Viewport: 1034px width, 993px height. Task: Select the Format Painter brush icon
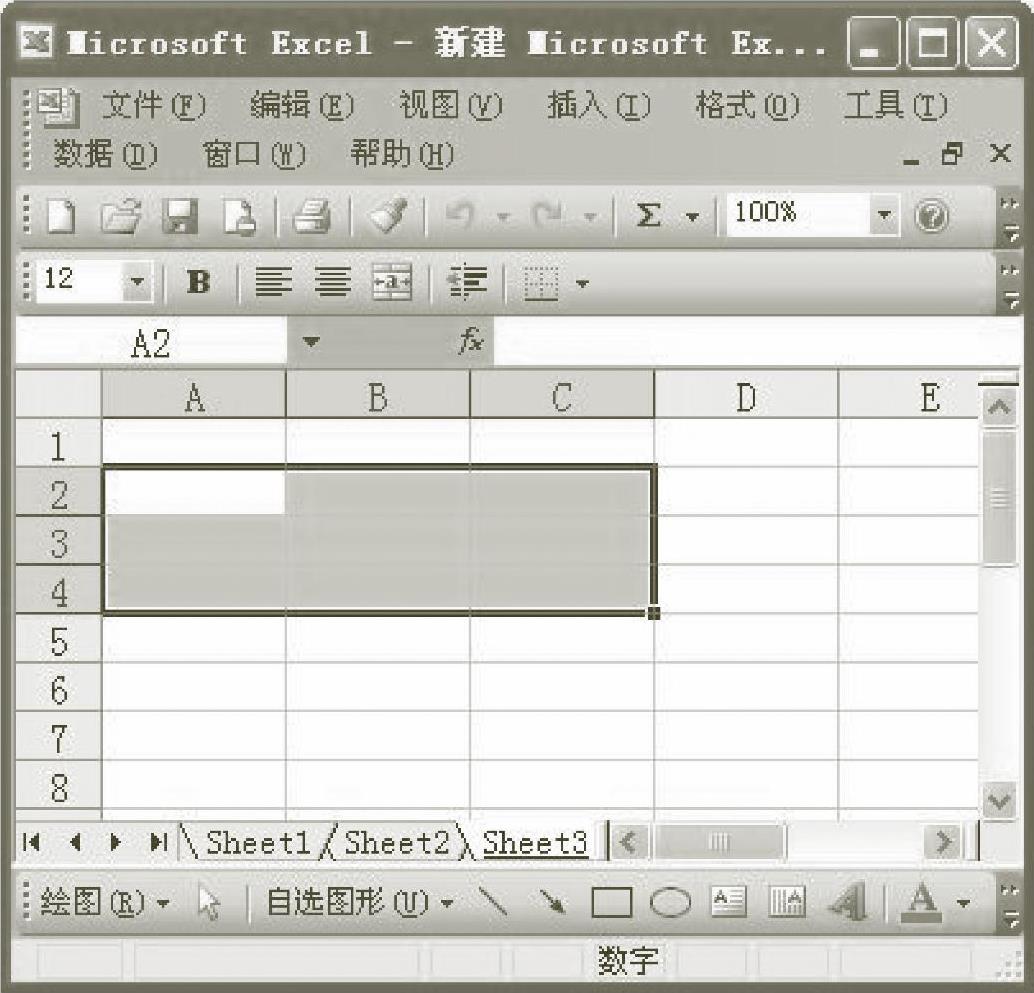(x=387, y=215)
